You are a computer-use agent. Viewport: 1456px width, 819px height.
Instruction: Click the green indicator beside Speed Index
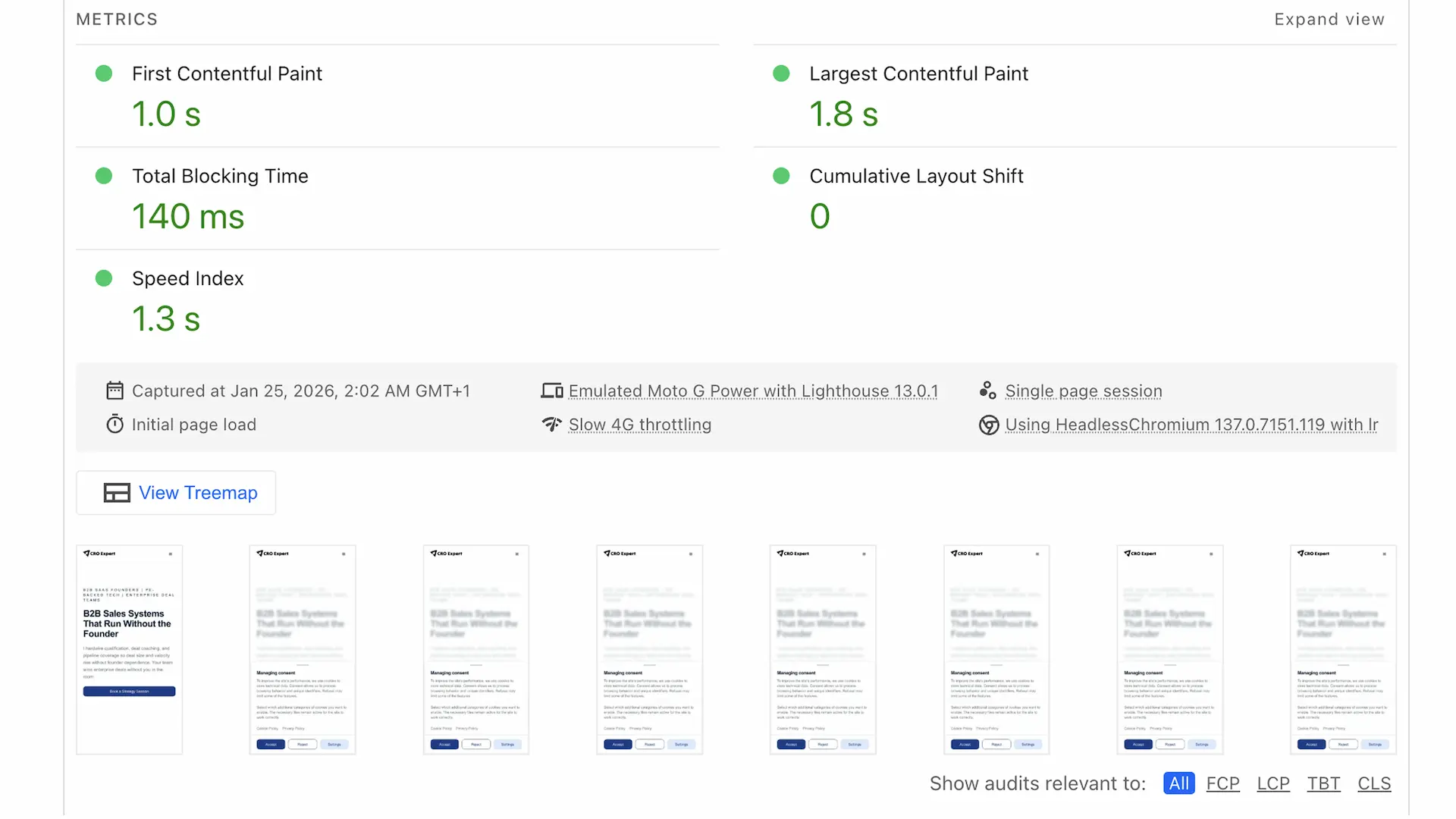point(104,278)
